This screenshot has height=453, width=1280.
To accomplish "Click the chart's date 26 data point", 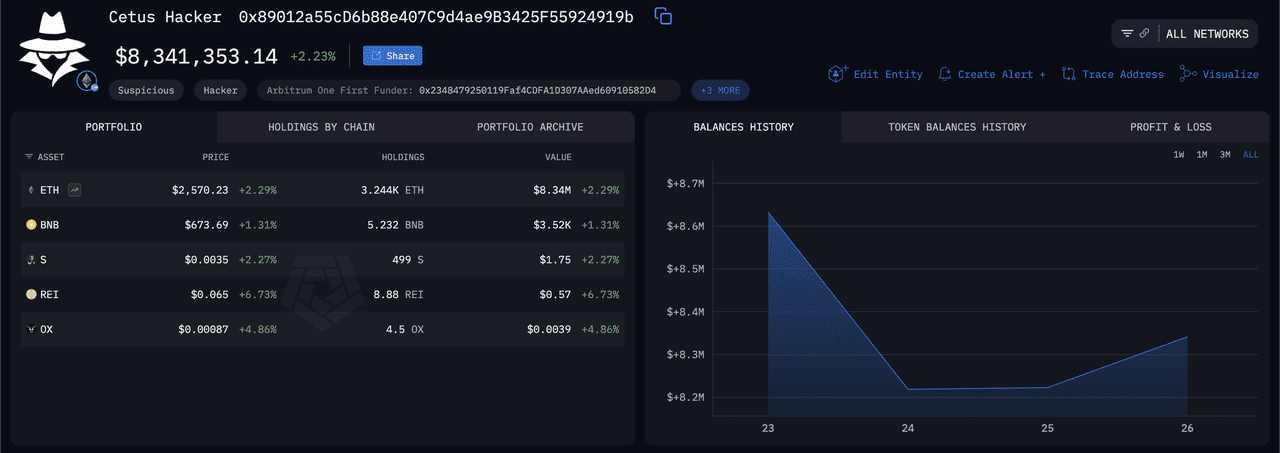I will 1187,337.
